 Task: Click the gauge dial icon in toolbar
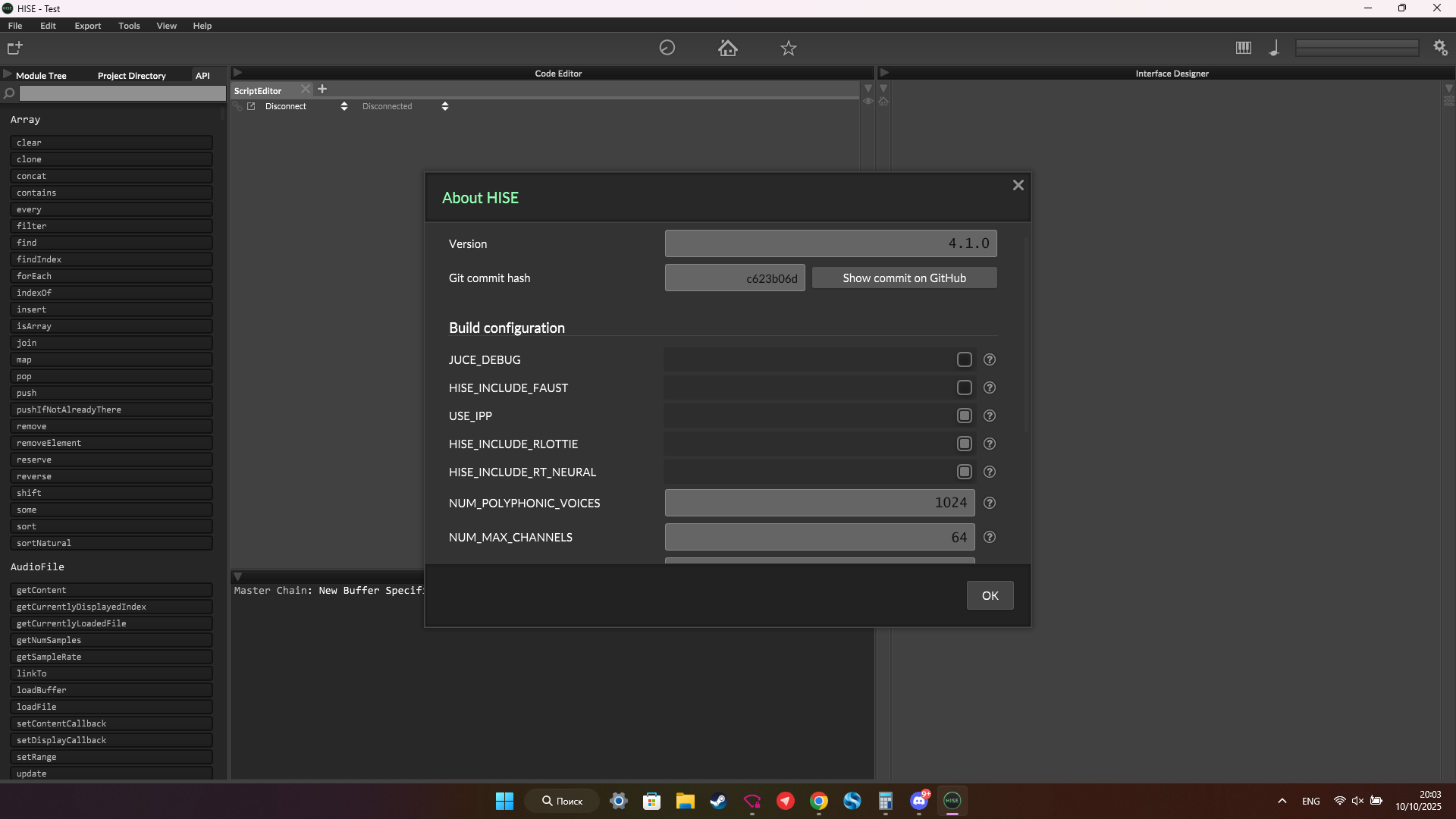(667, 48)
